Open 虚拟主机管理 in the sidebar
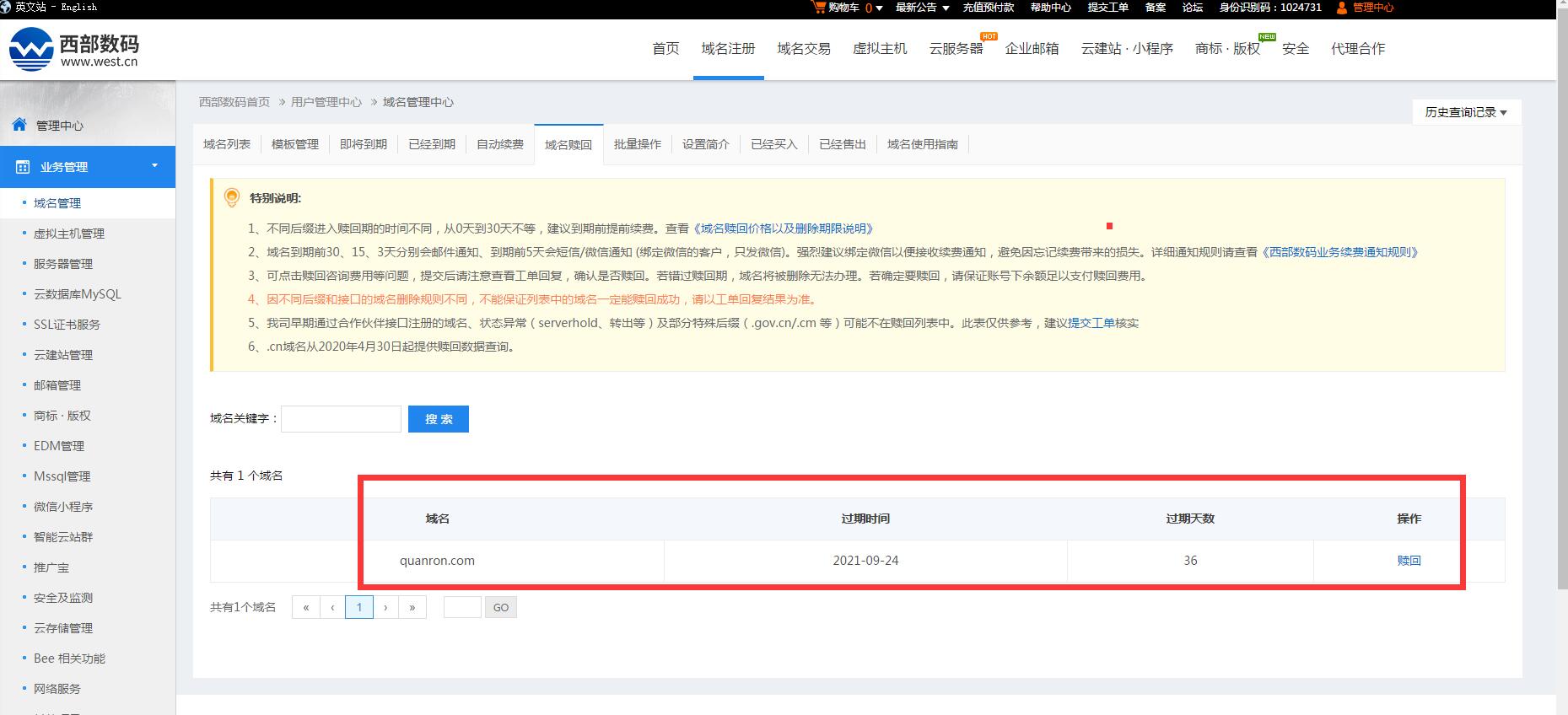 coord(69,234)
